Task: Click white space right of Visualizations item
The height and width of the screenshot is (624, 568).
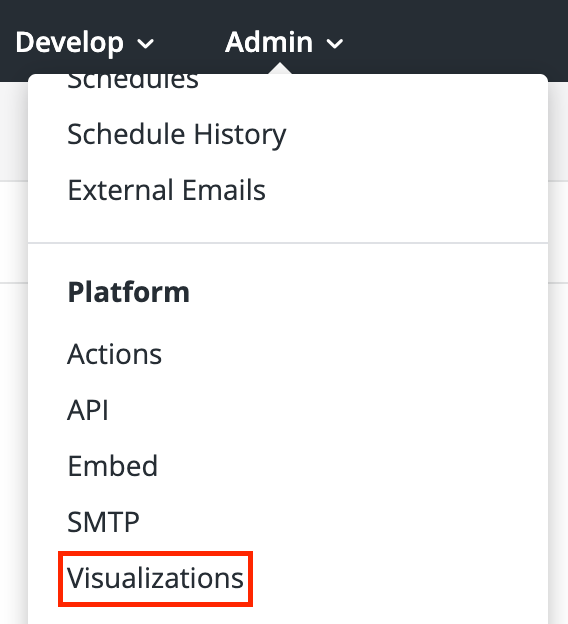Action: (398, 578)
